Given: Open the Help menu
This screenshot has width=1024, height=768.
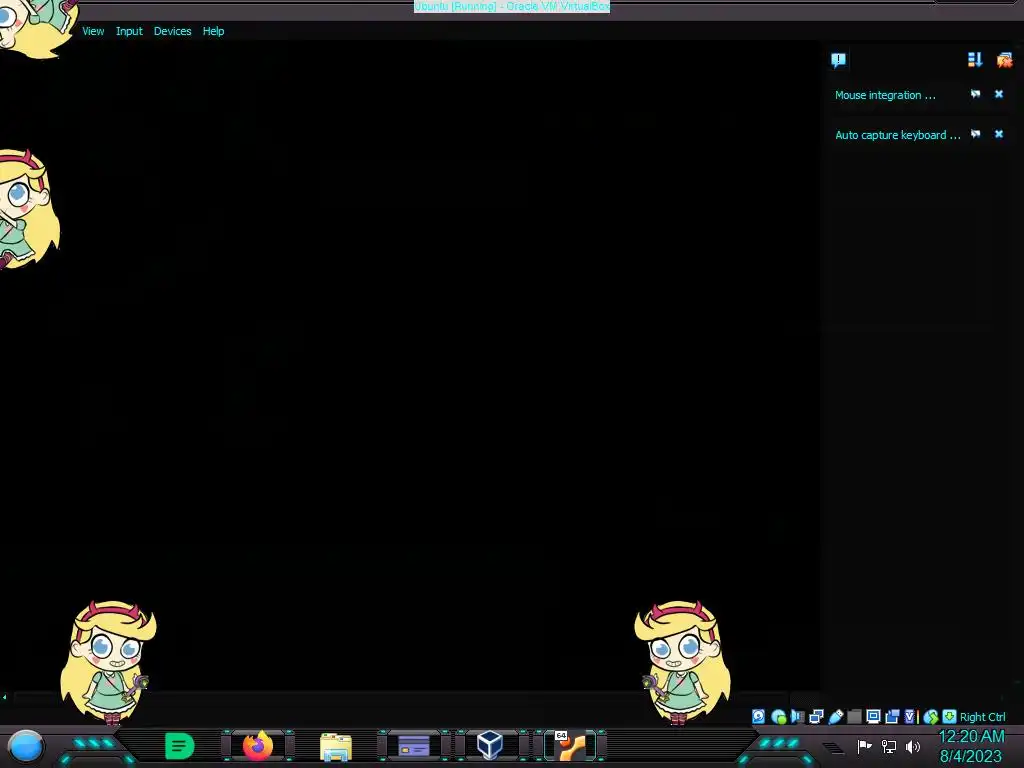Looking at the screenshot, I should click(213, 31).
